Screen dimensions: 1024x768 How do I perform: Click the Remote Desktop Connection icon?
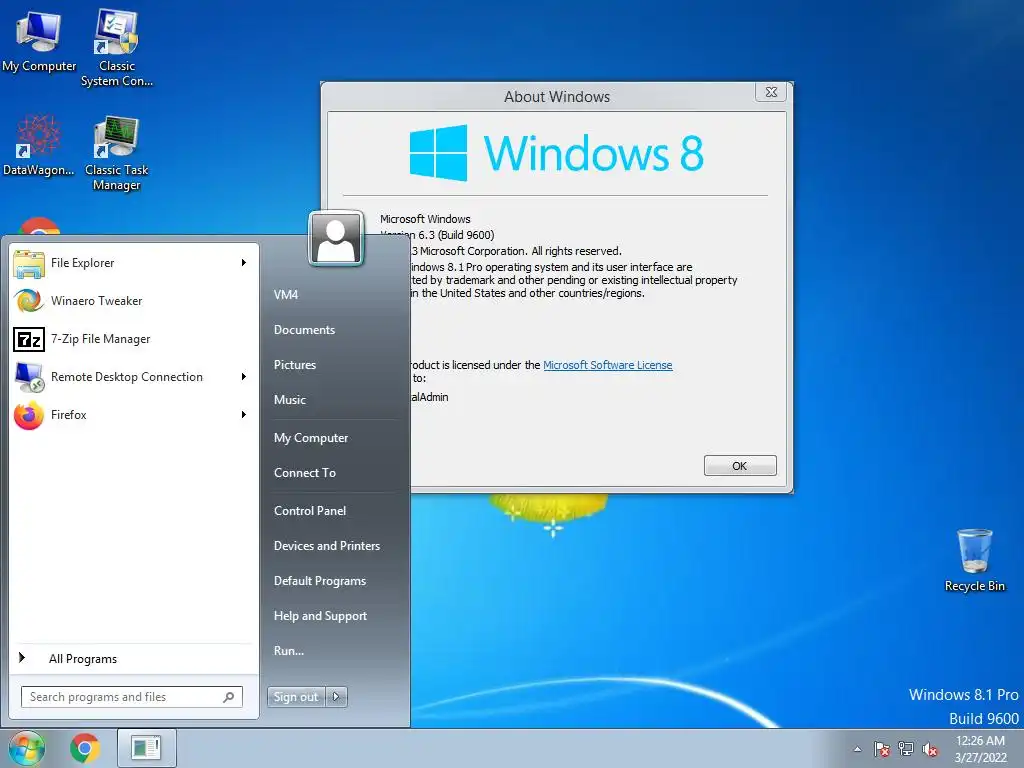pos(29,377)
